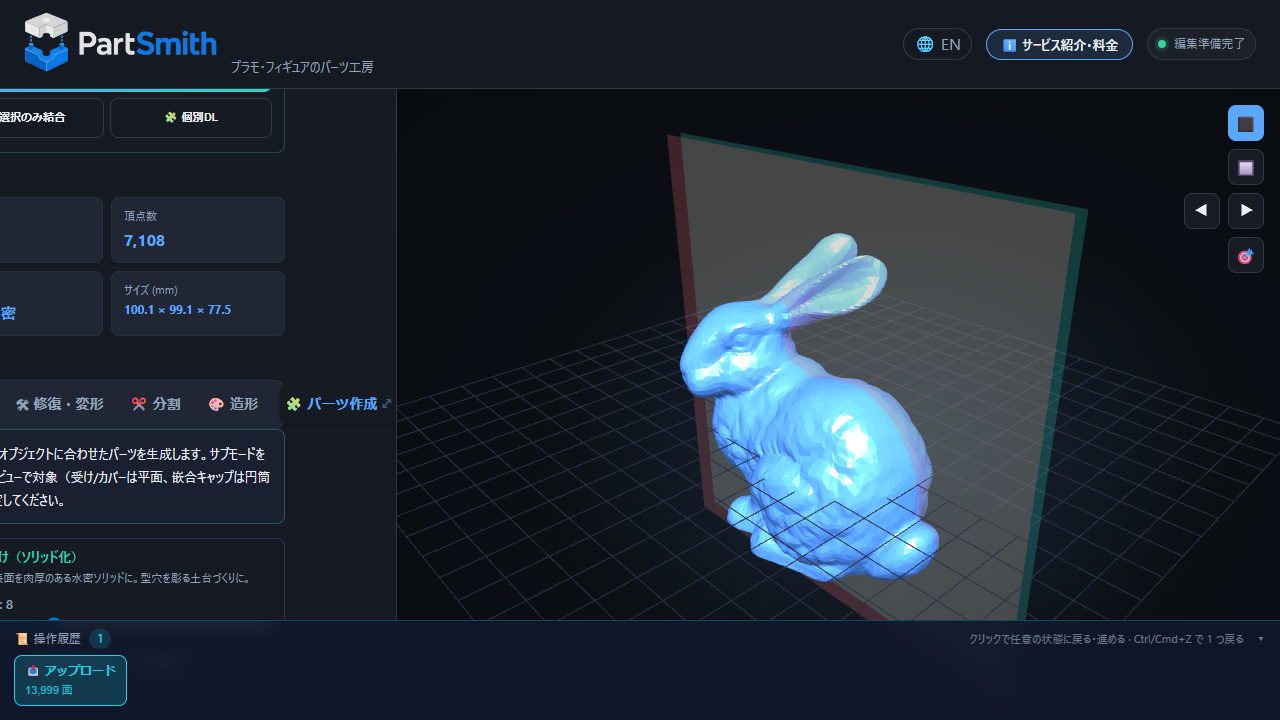Click the target recenter view icon
Viewport: 1280px width, 720px height.
(x=1245, y=256)
